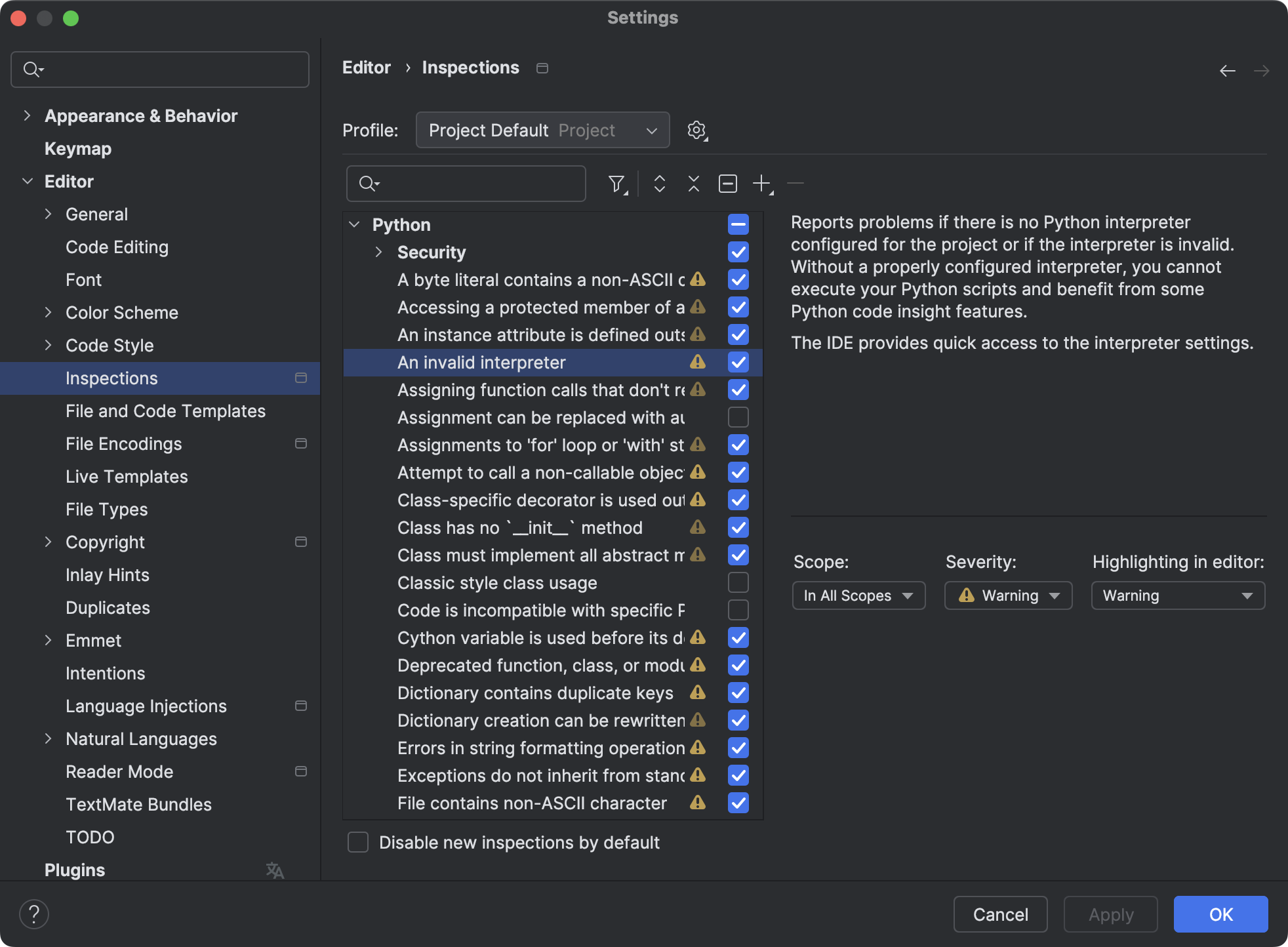Click the project icon on File Encodings row
The height and width of the screenshot is (947, 1288).
(301, 443)
